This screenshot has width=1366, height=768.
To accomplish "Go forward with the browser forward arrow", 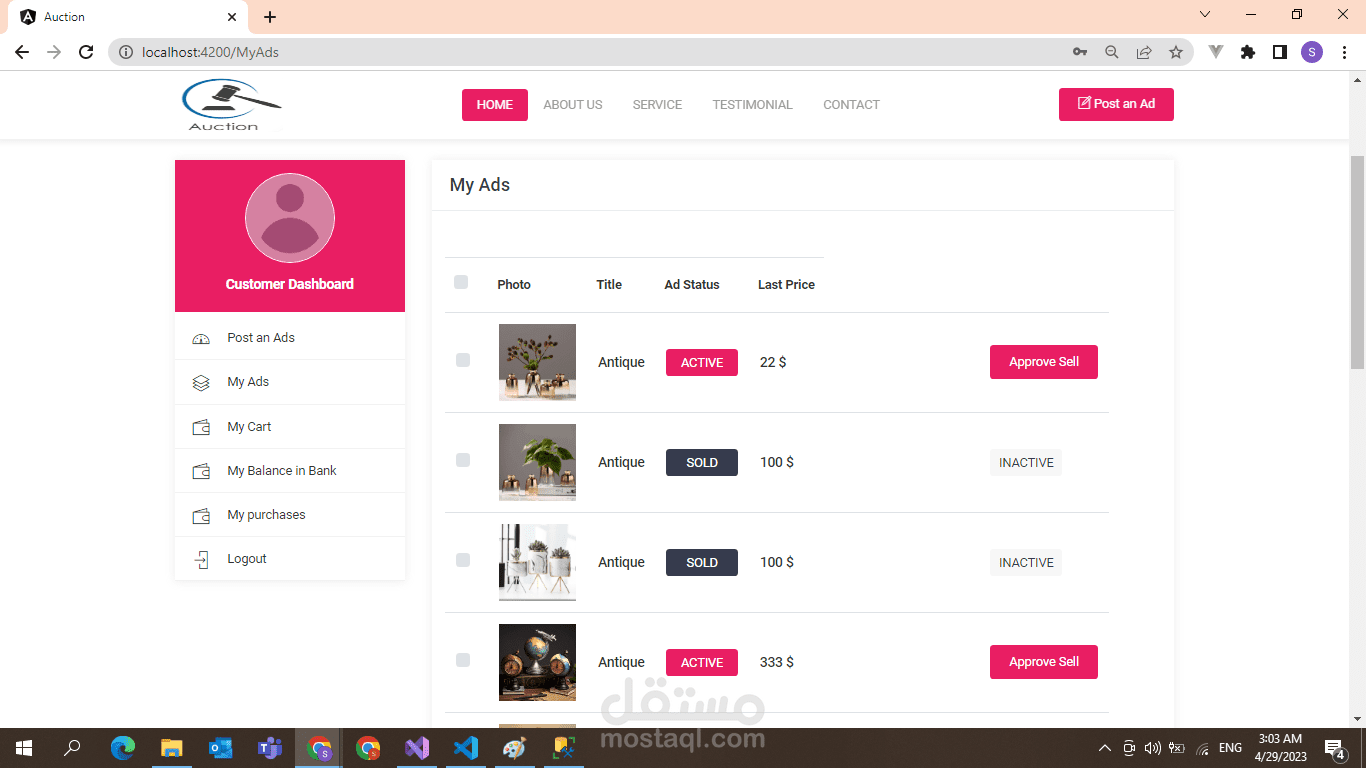I will [x=54, y=52].
